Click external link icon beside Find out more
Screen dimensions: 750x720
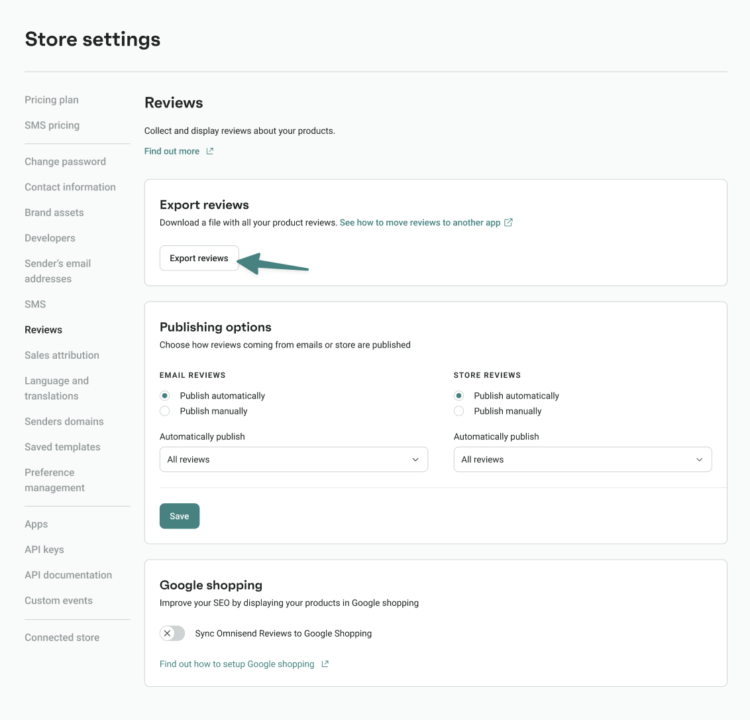210,151
